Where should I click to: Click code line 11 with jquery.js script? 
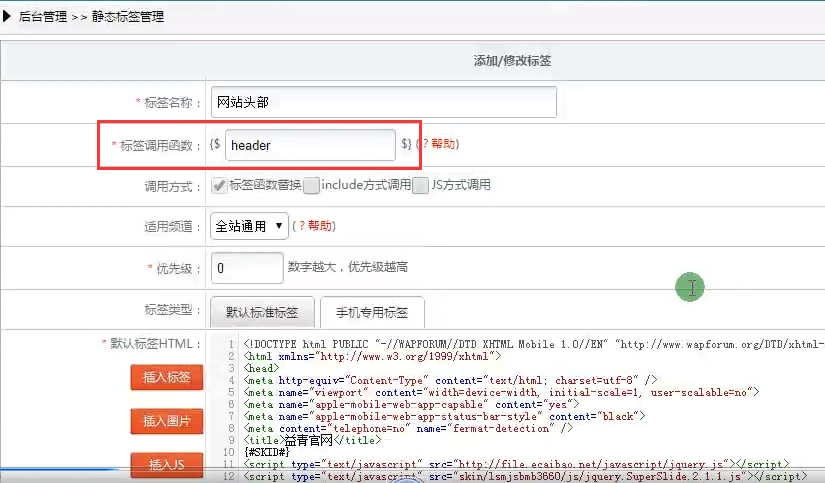click(516, 464)
